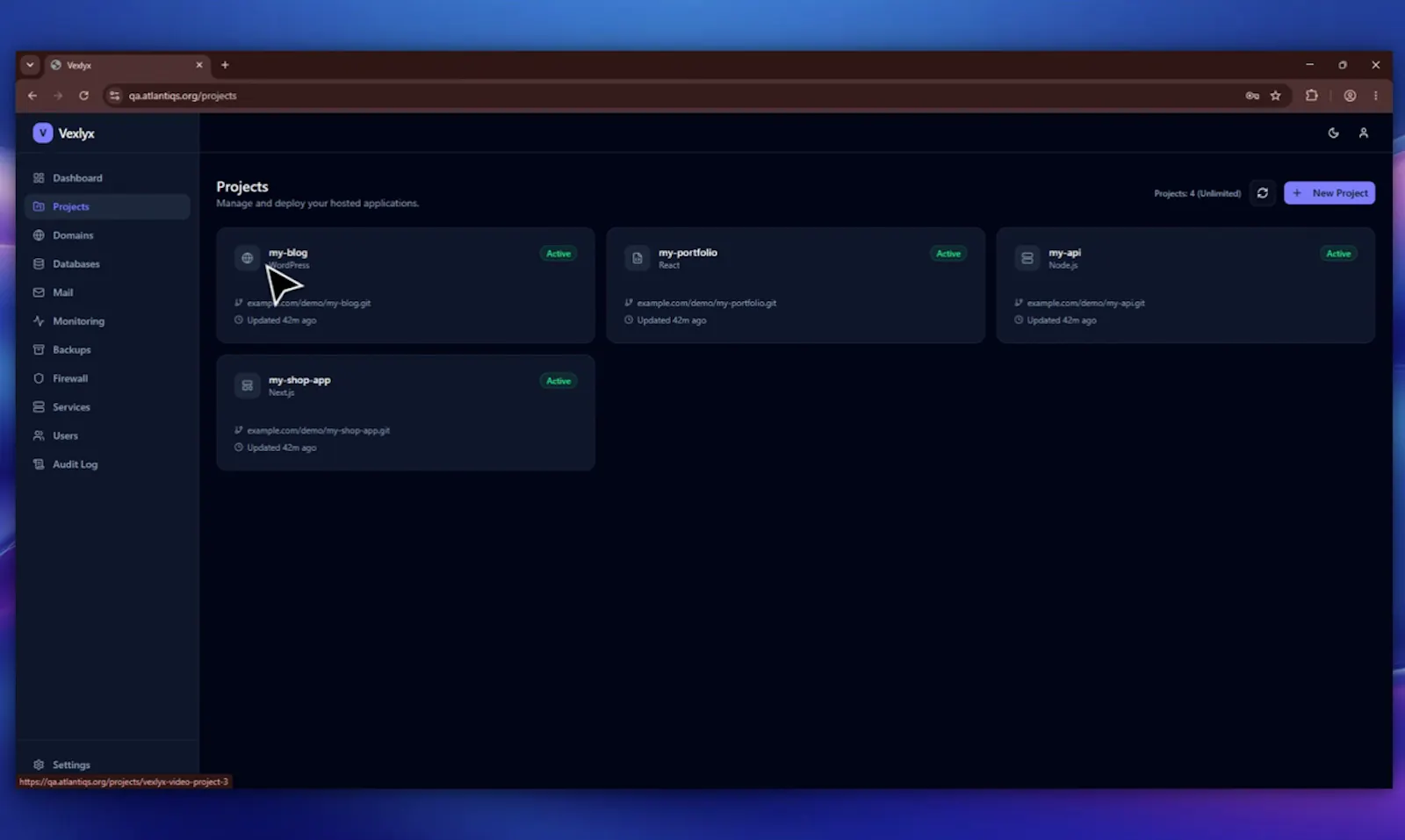Open the tab search dropdown arrow
The image size is (1405, 840).
(x=30, y=65)
